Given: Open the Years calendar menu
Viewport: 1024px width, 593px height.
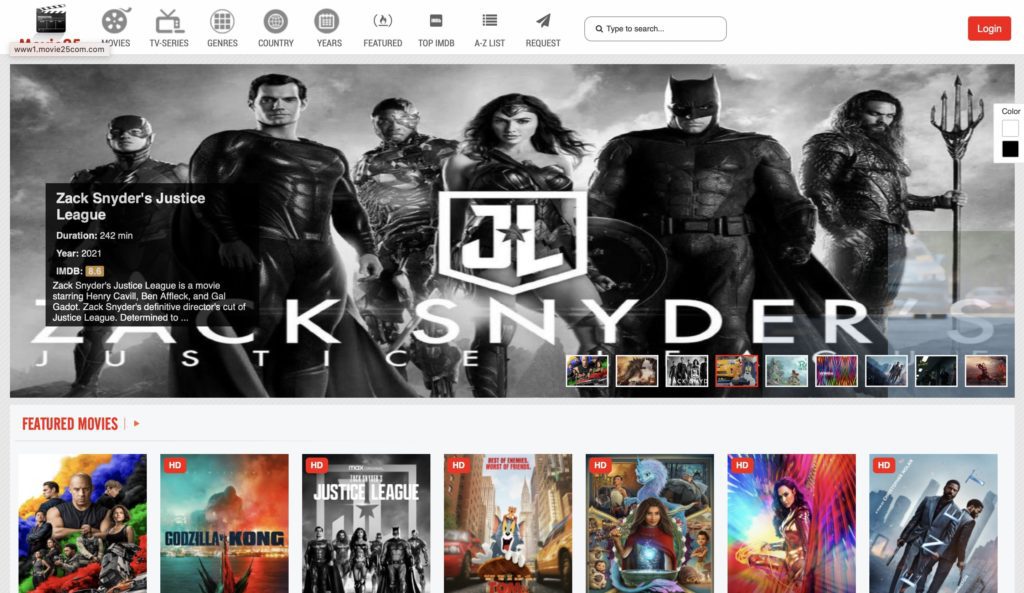Looking at the screenshot, I should 328,27.
